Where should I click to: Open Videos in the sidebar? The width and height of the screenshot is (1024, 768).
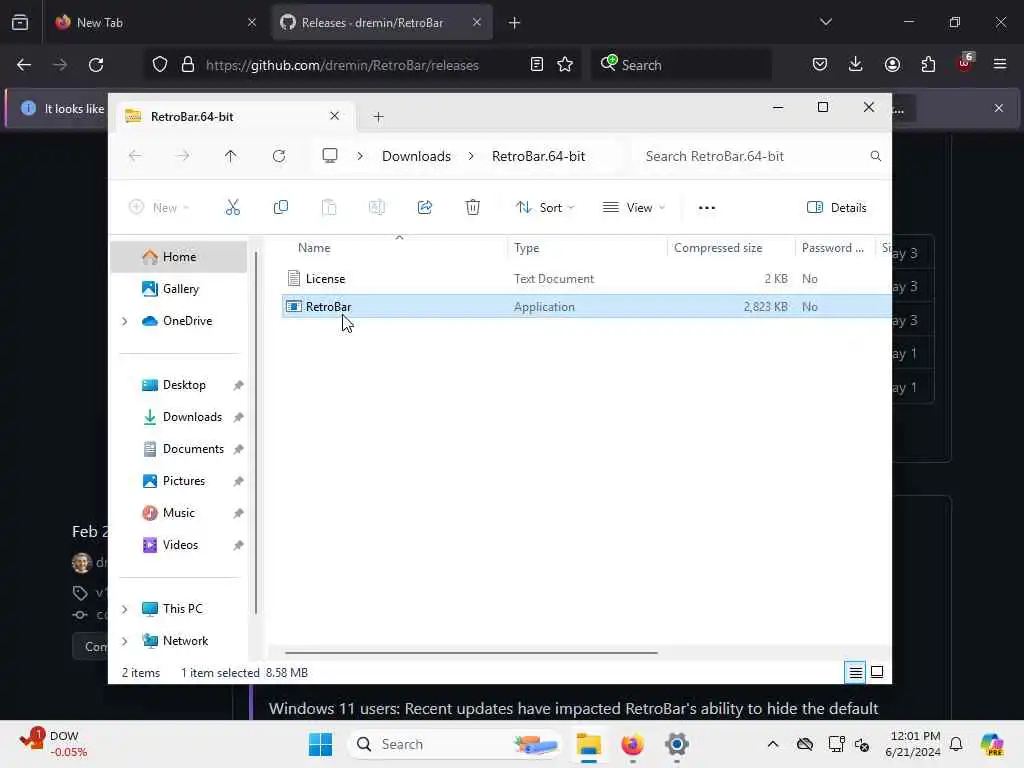pyautogui.click(x=179, y=545)
